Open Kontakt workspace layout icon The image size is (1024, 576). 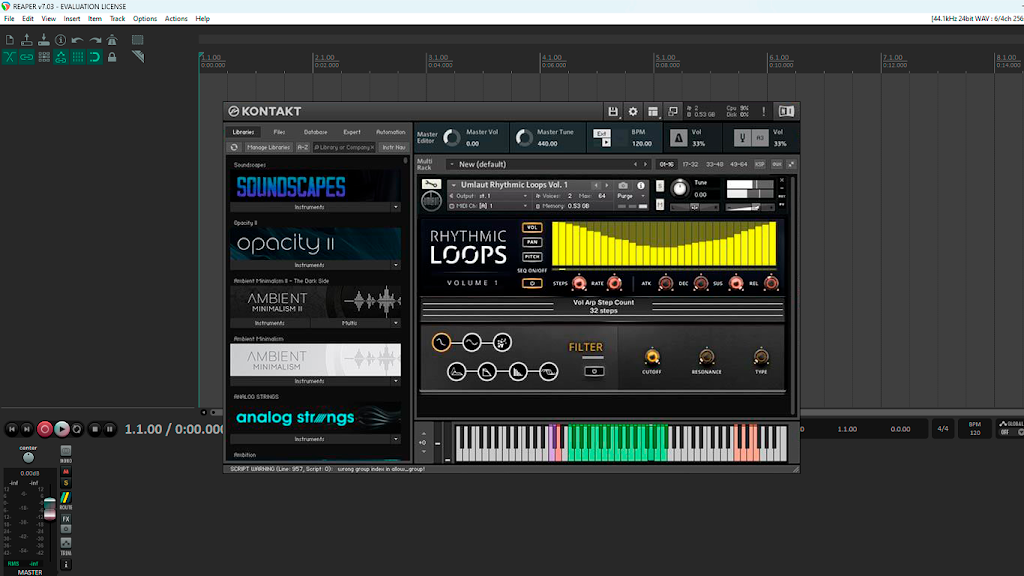tap(652, 112)
